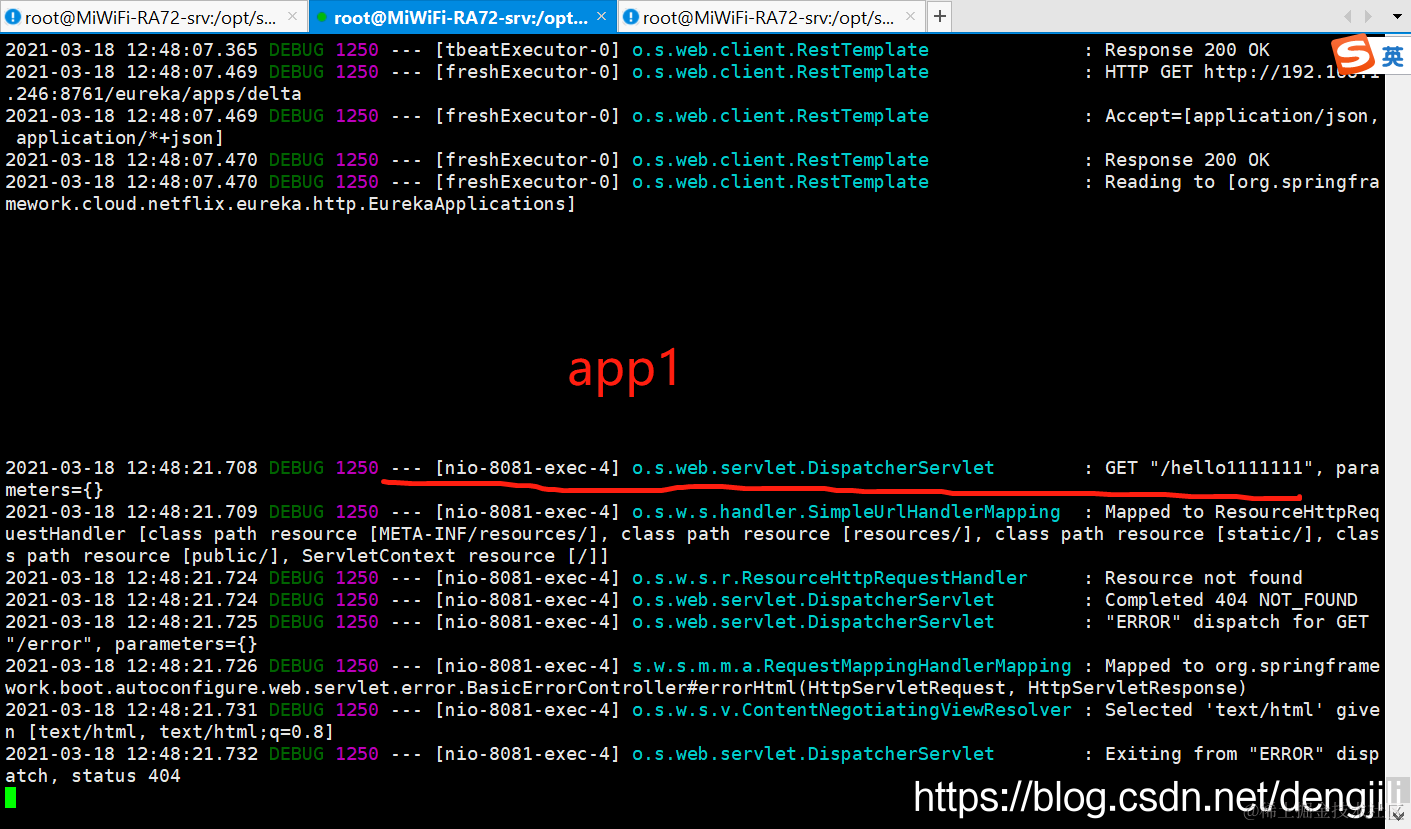Click "mework.cloud.netflix.eureka.http.EurekaApplications]" line
The width and height of the screenshot is (1411, 829).
[290, 204]
